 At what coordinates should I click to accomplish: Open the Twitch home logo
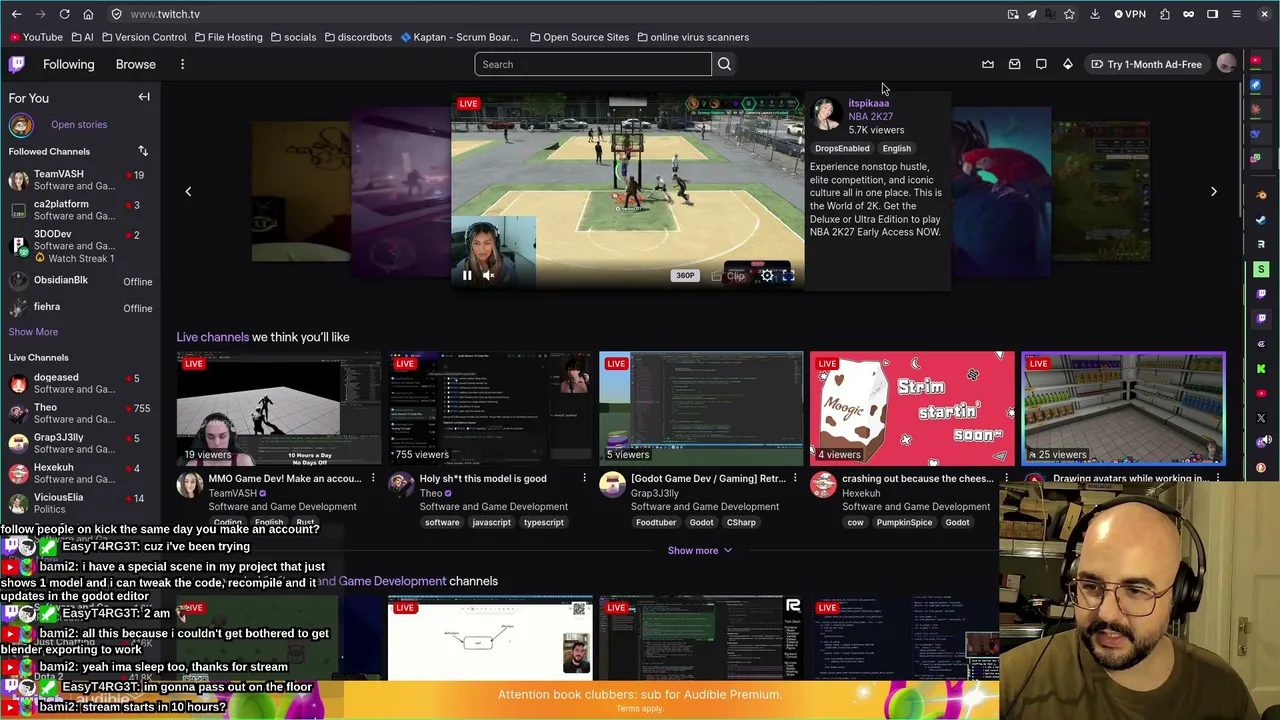coord(17,64)
